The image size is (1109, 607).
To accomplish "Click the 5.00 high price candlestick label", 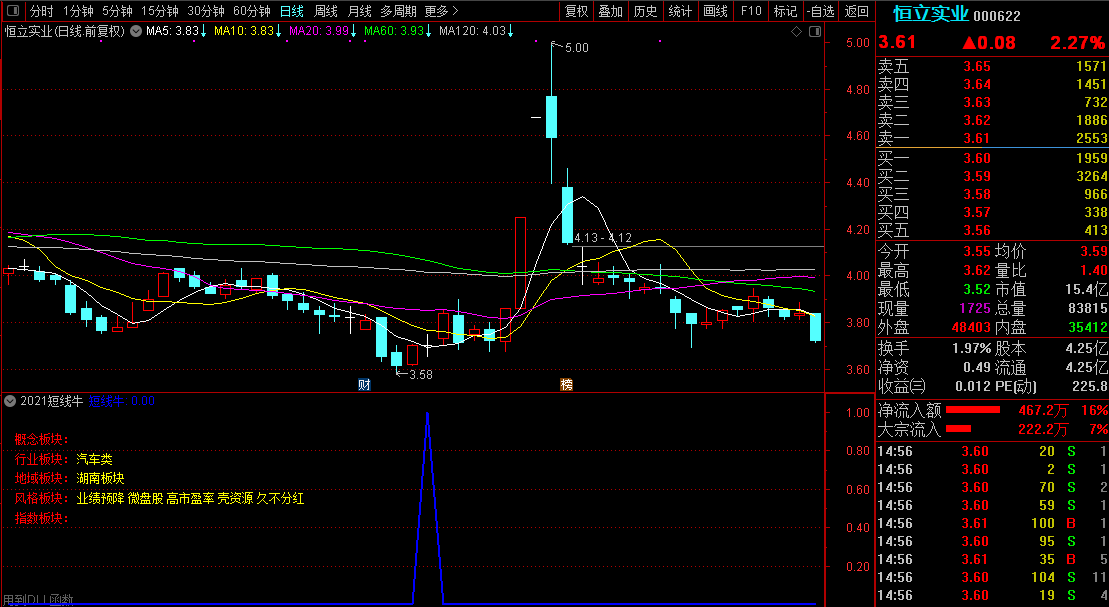I will [576, 47].
